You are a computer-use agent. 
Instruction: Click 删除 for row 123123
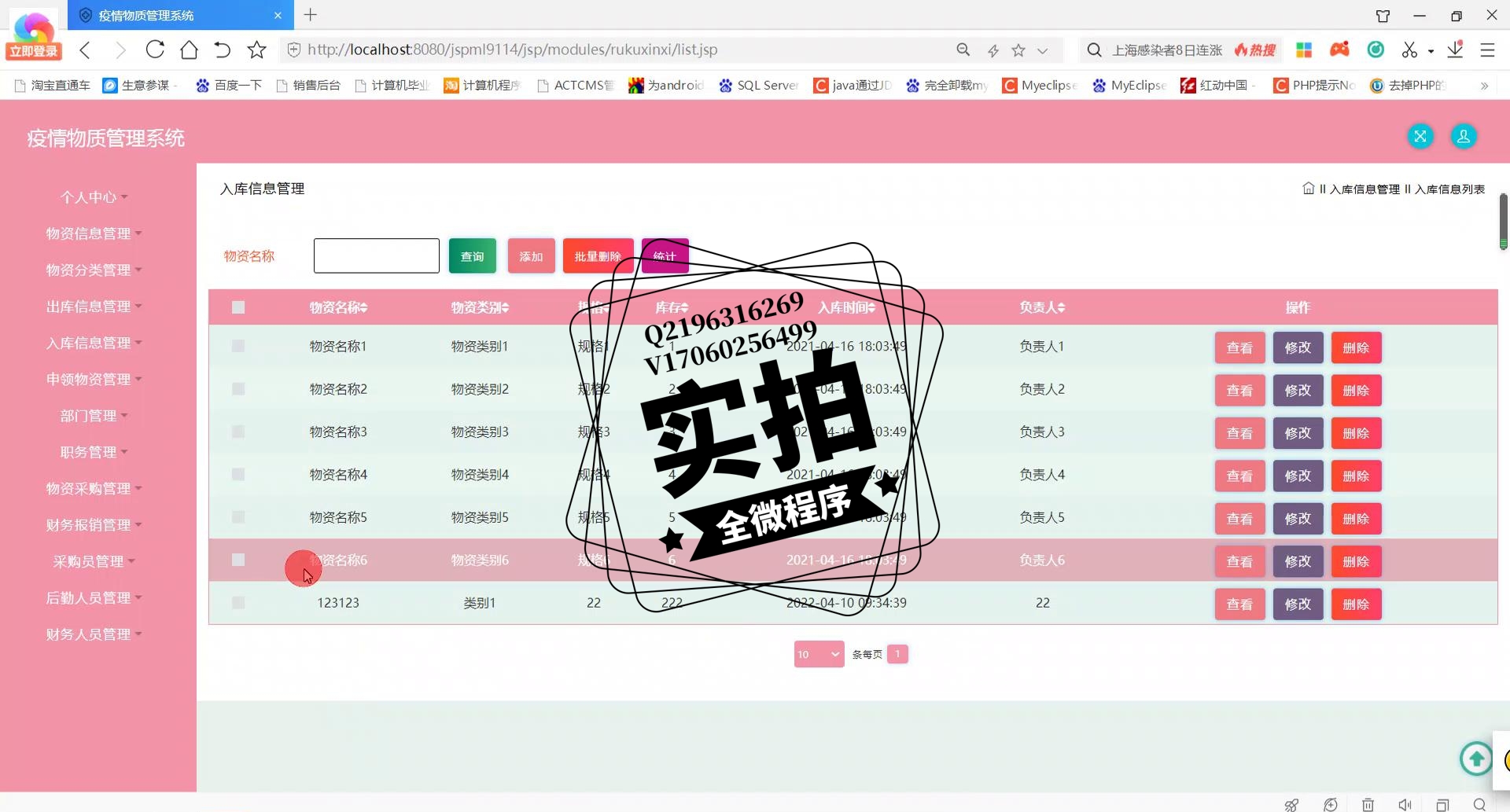click(1356, 604)
